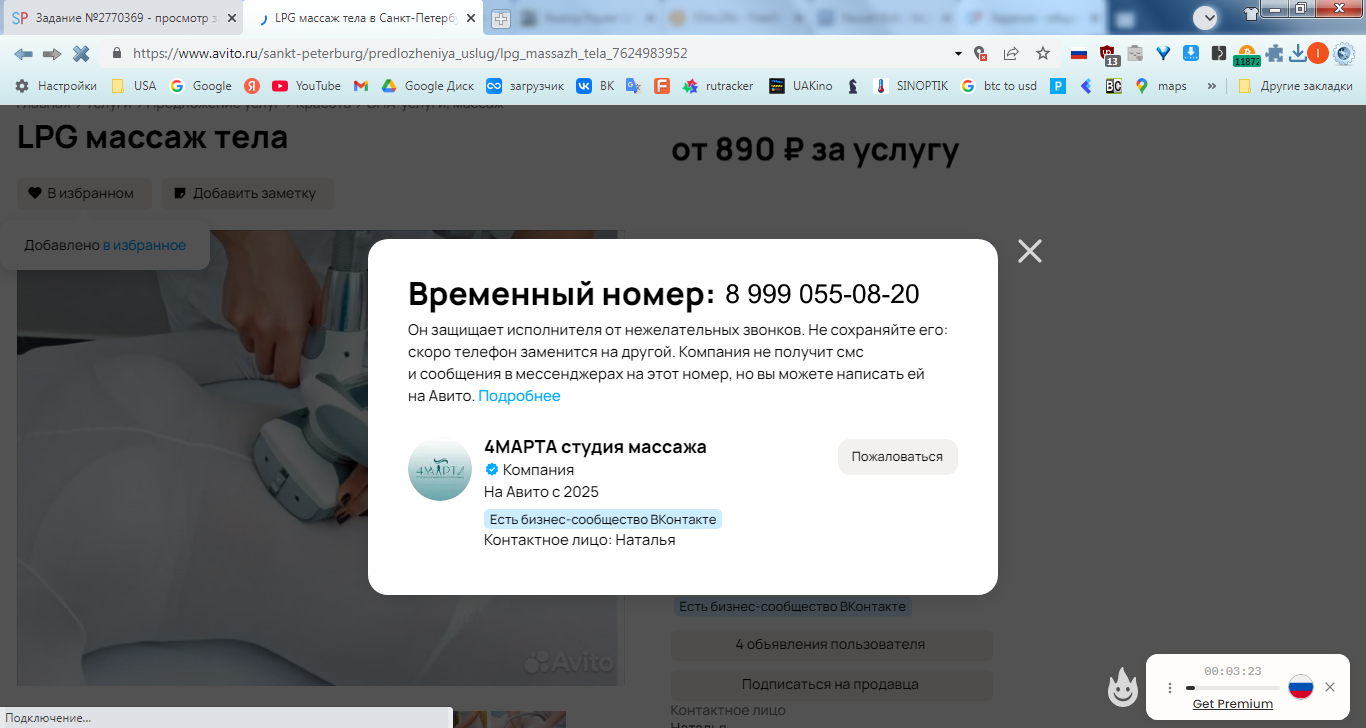1366x728 pixels.
Task: Open the Extensions puzzle piece menu
Action: (1274, 53)
